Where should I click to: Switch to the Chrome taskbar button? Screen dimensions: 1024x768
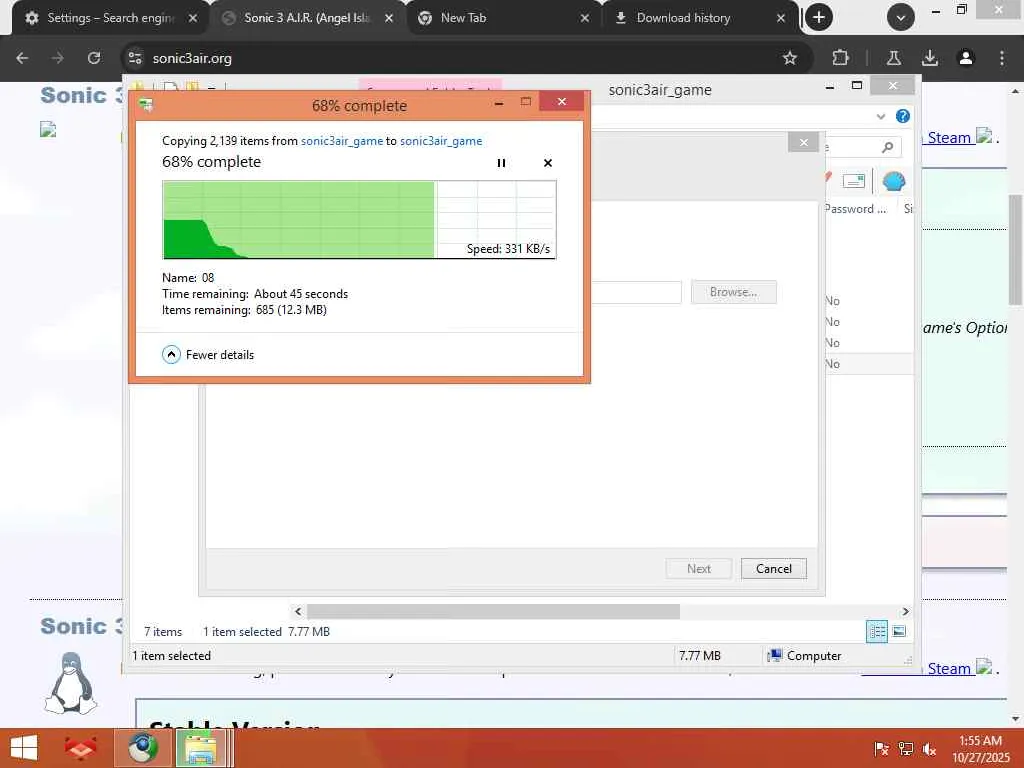tap(142, 748)
